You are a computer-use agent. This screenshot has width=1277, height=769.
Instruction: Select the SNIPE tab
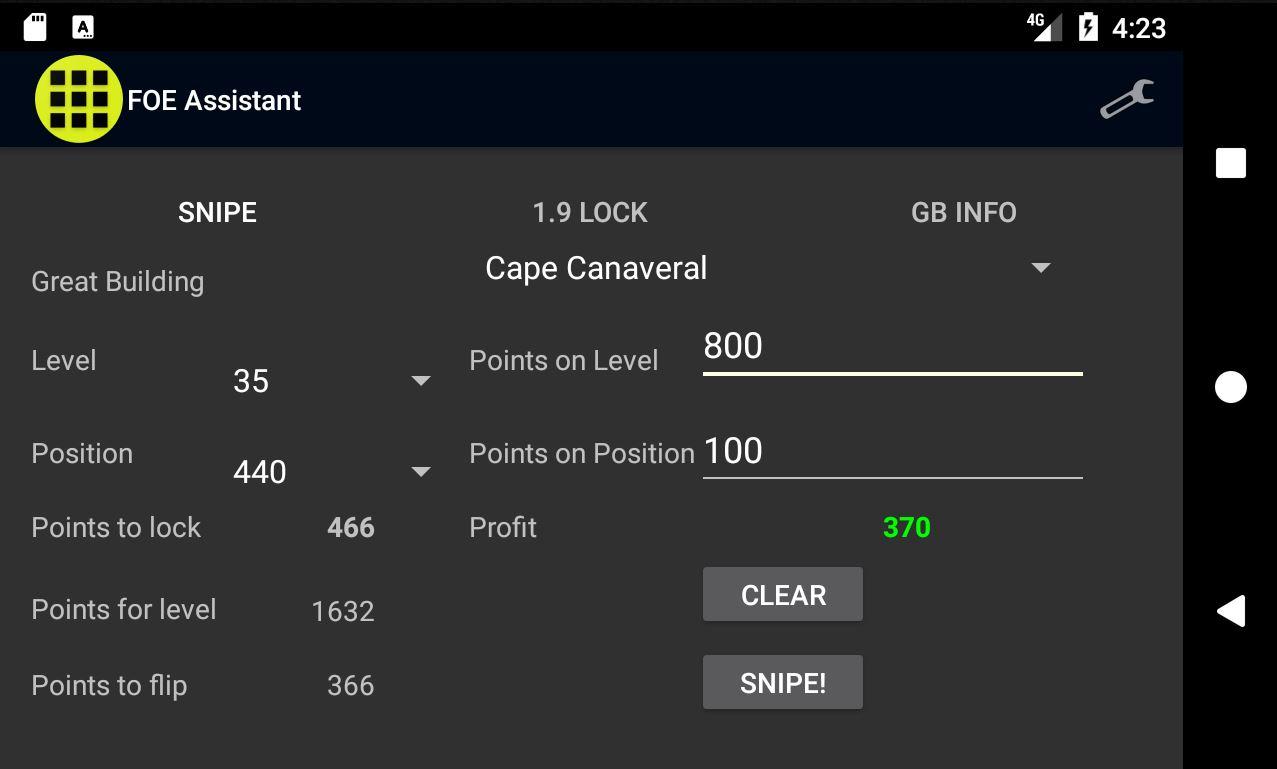pyautogui.click(x=217, y=212)
